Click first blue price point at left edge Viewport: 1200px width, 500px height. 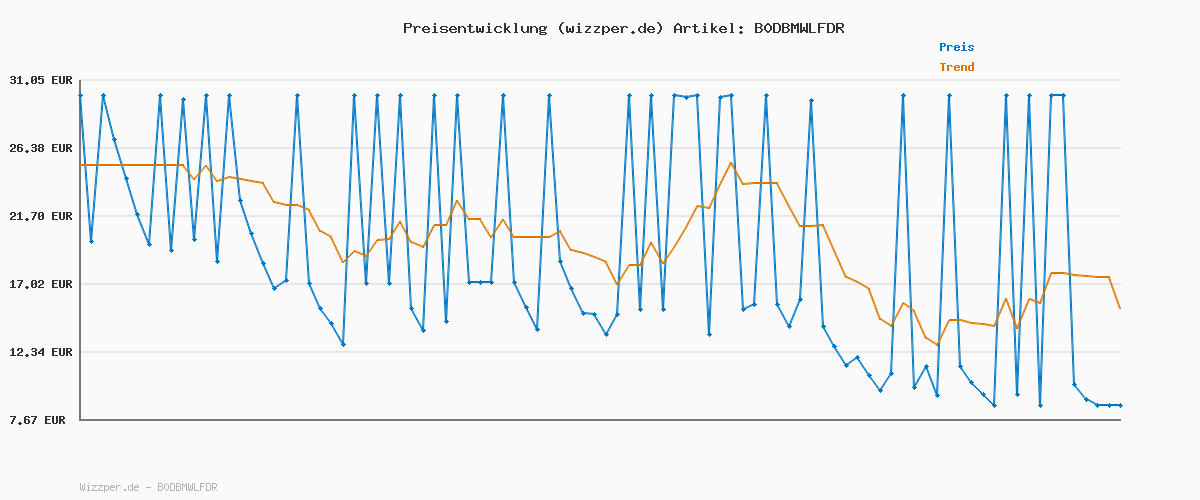click(80, 95)
